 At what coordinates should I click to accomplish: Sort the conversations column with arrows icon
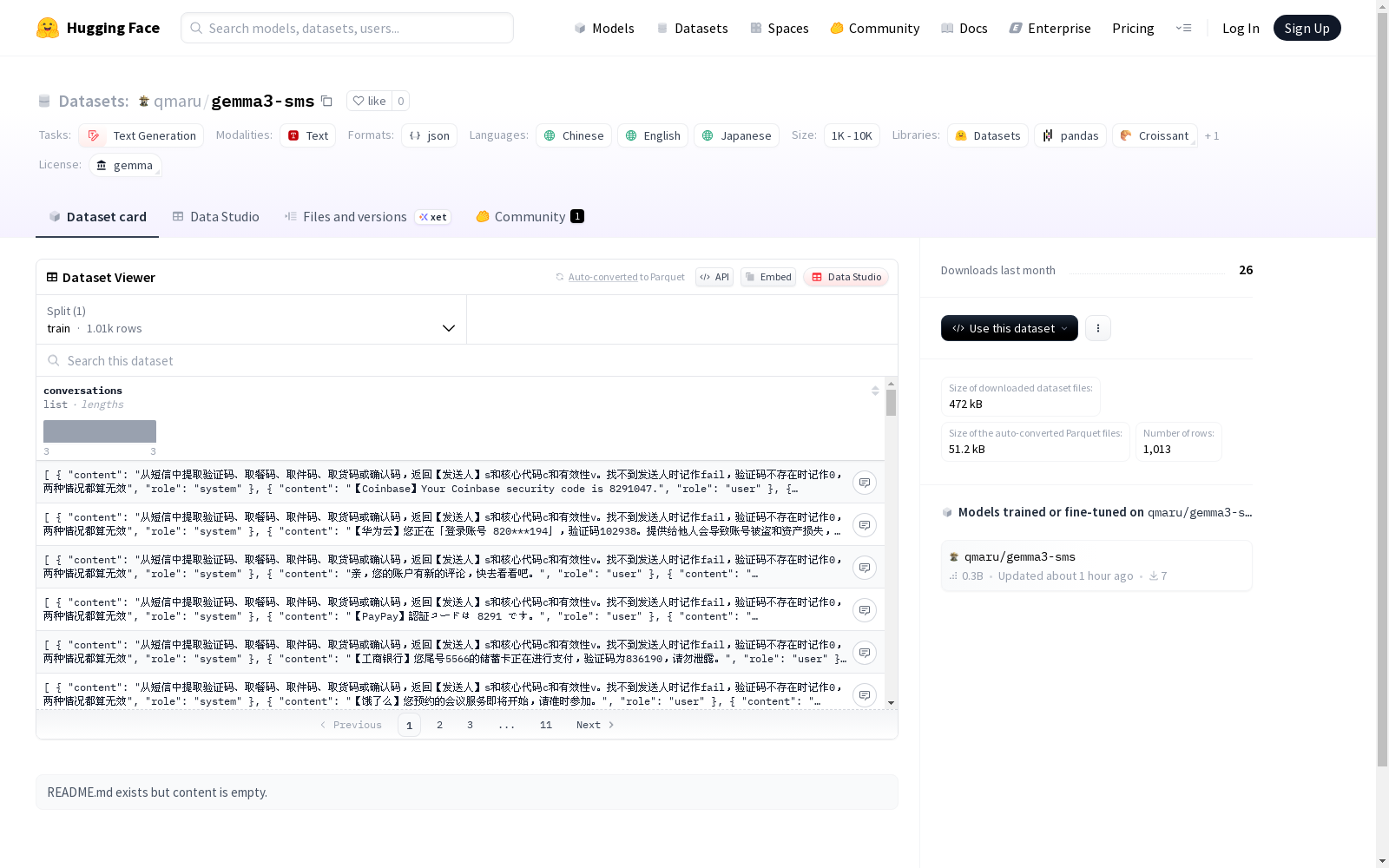click(x=875, y=391)
